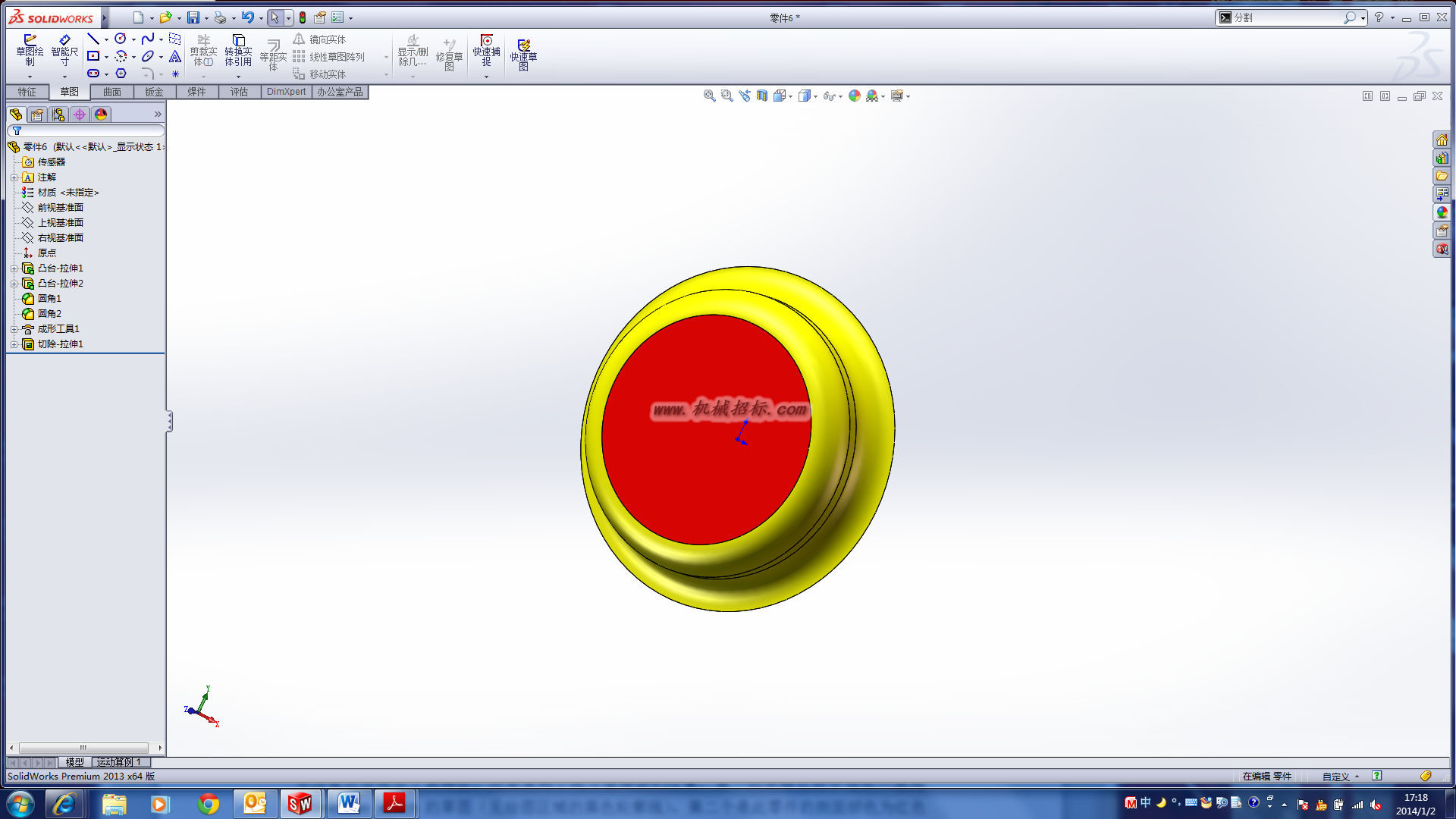Click Zoom to Fit in view toolbar
Image resolution: width=1456 pixels, height=819 pixels.
pyautogui.click(x=709, y=96)
